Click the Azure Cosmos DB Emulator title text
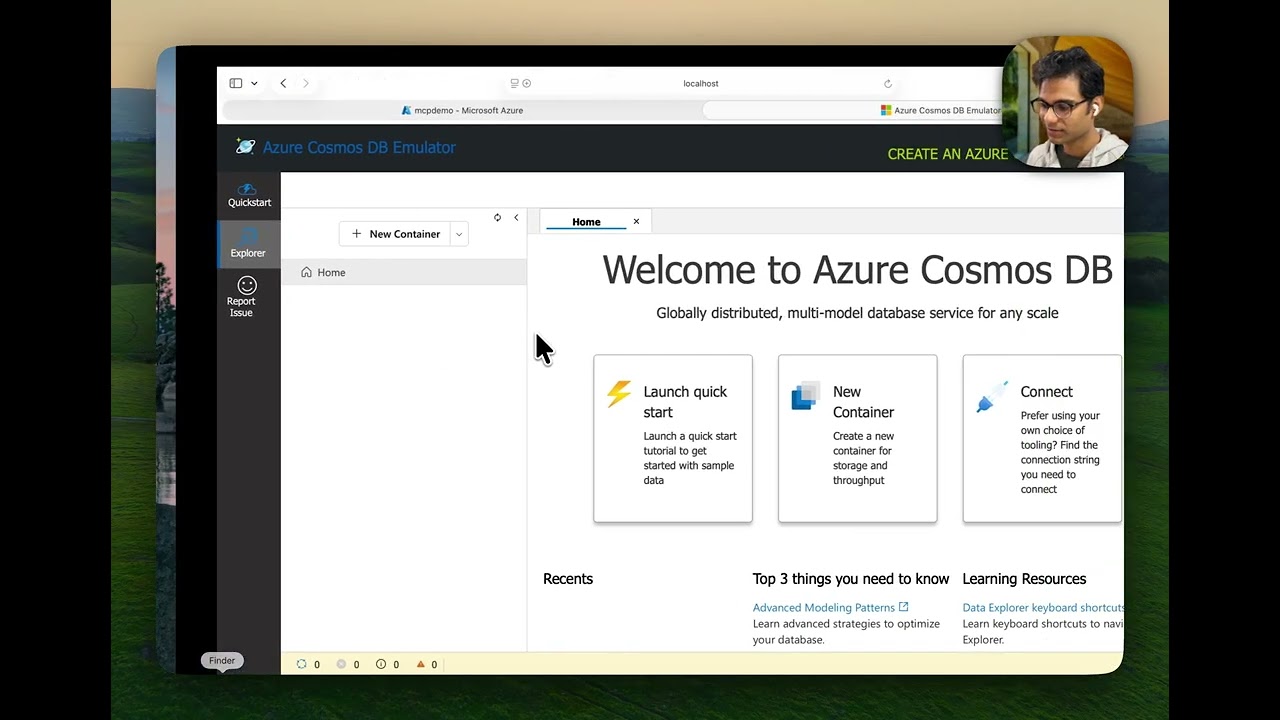 [359, 147]
